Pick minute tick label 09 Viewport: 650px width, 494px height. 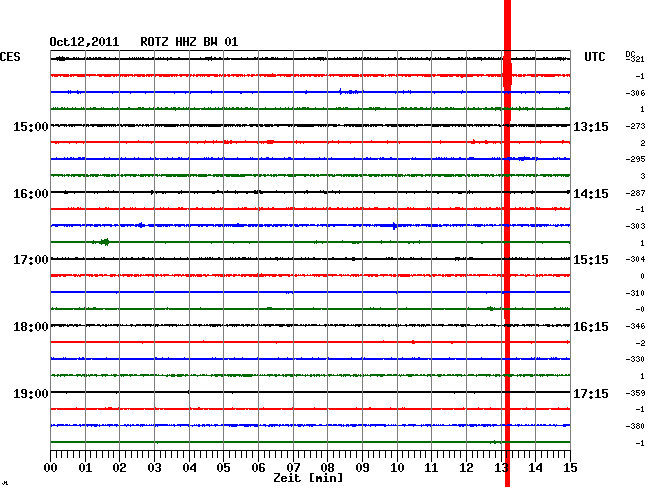(x=362, y=468)
